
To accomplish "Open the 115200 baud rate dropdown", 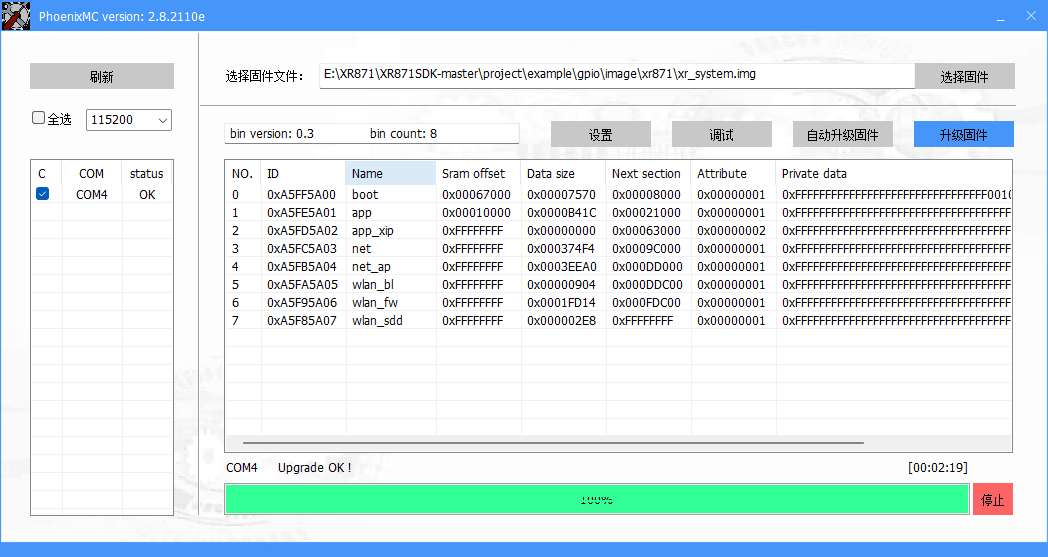I will pos(129,120).
